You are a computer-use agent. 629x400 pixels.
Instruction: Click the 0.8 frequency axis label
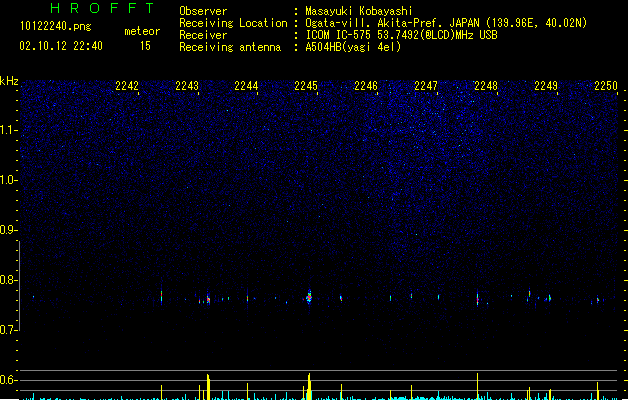click(8, 280)
